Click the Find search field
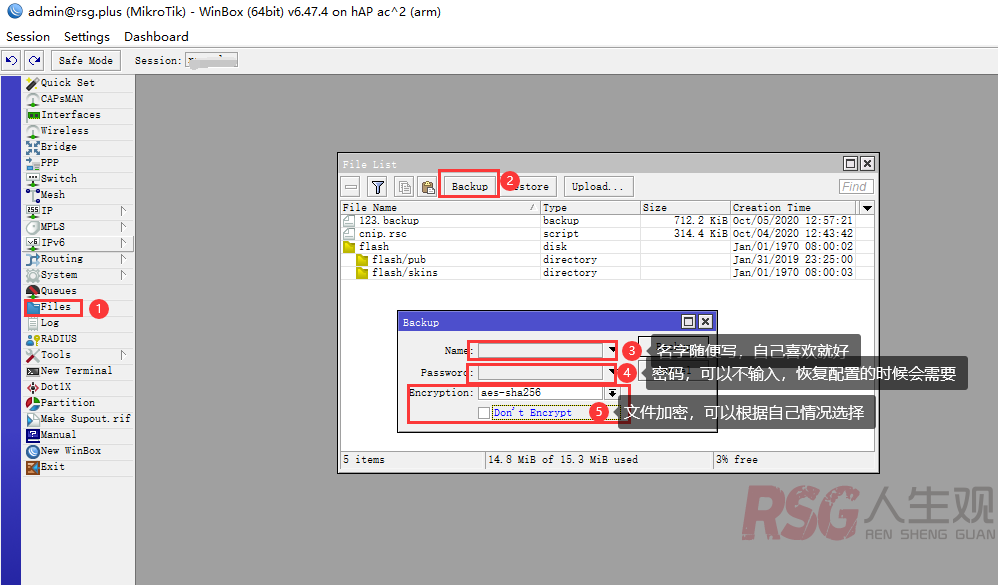 (856, 187)
